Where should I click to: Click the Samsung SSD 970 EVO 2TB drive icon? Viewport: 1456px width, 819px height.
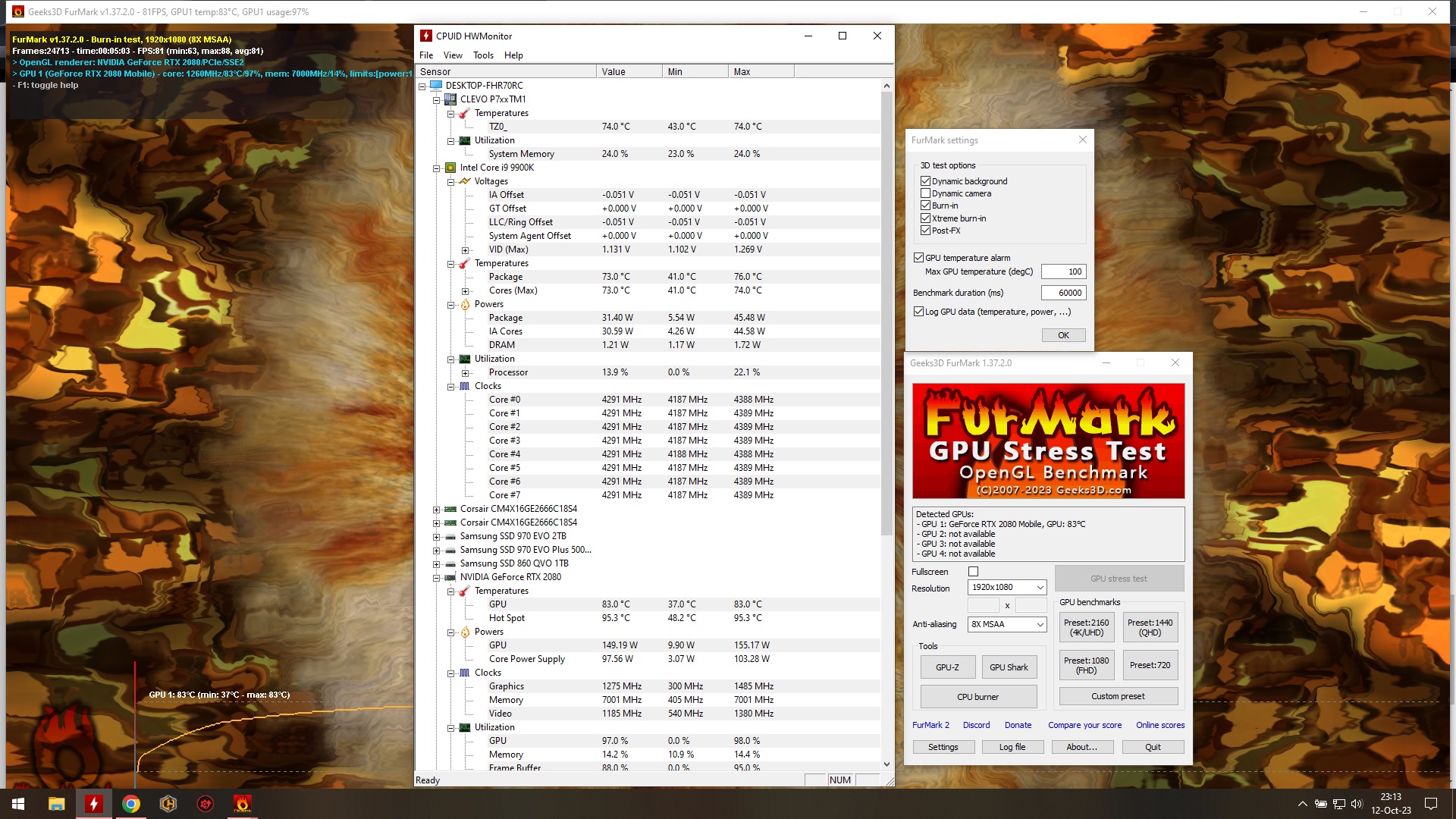450,536
